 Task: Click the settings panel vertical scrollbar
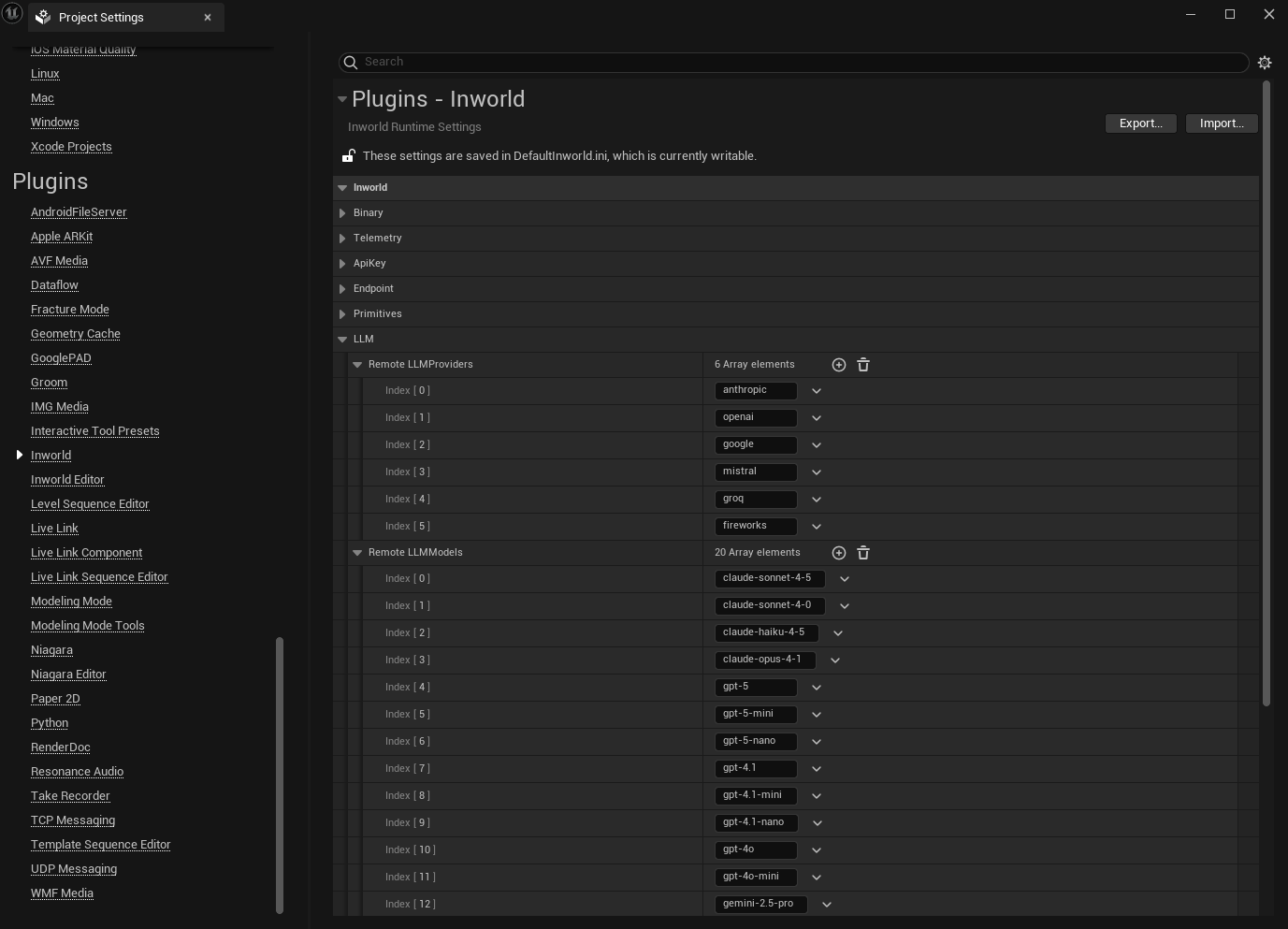(x=1266, y=393)
